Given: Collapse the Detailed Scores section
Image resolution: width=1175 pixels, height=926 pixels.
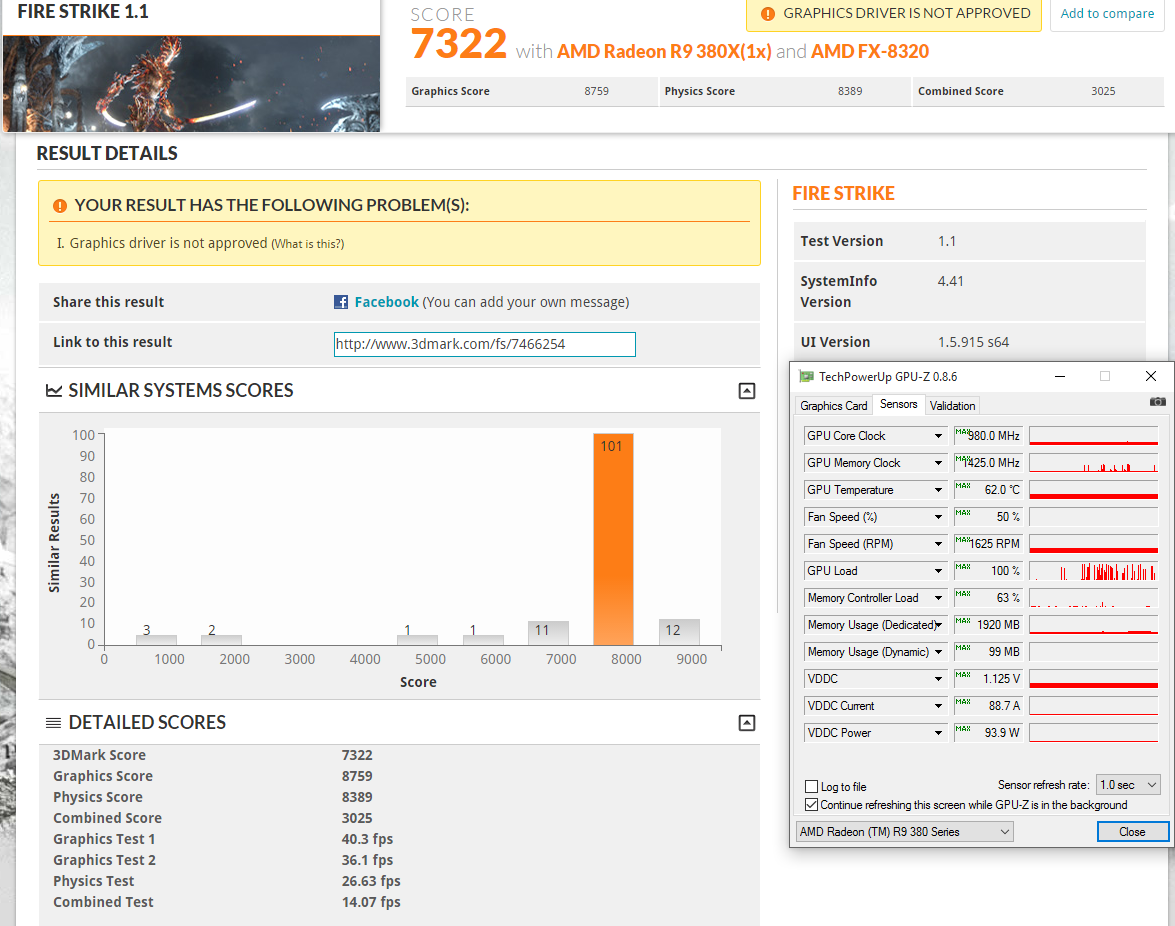Looking at the screenshot, I should coord(746,723).
